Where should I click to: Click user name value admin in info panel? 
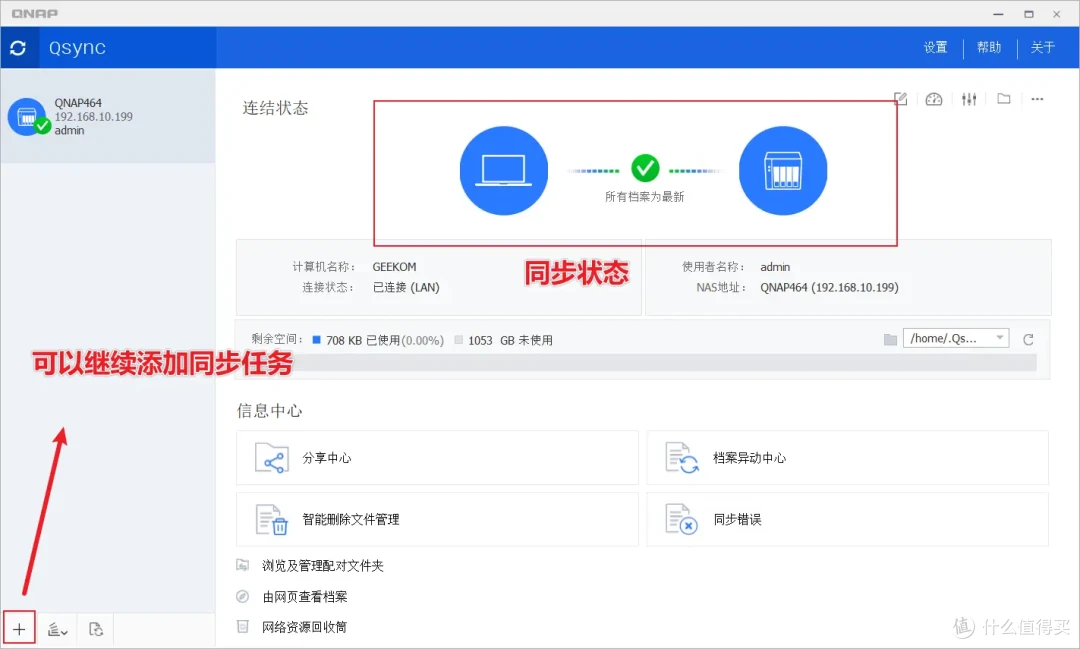(x=775, y=267)
